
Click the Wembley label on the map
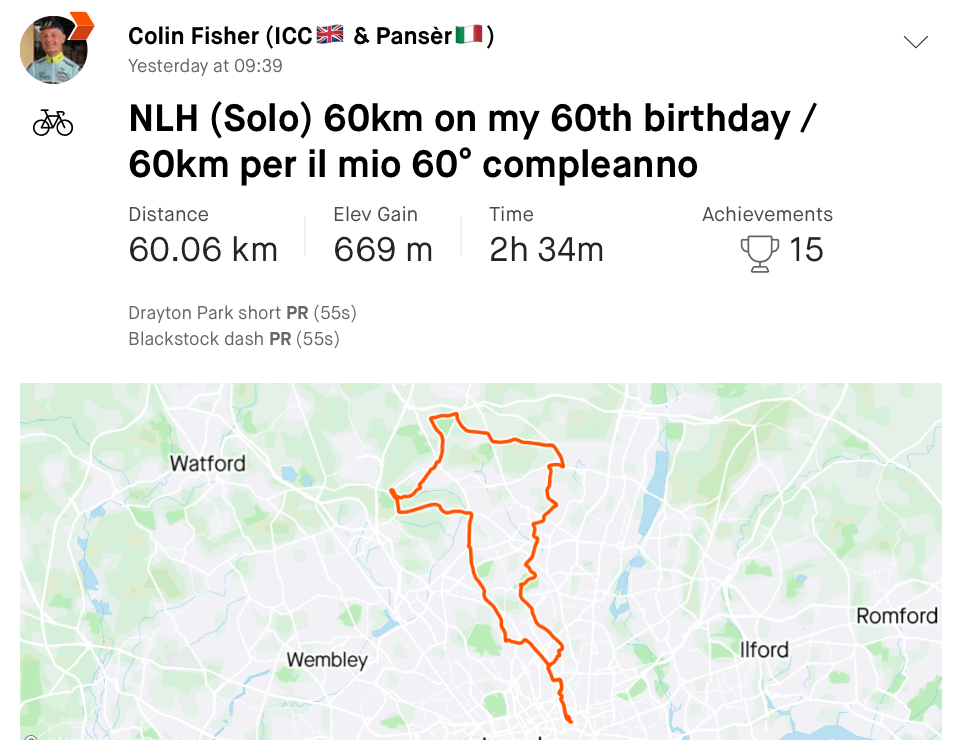(327, 660)
